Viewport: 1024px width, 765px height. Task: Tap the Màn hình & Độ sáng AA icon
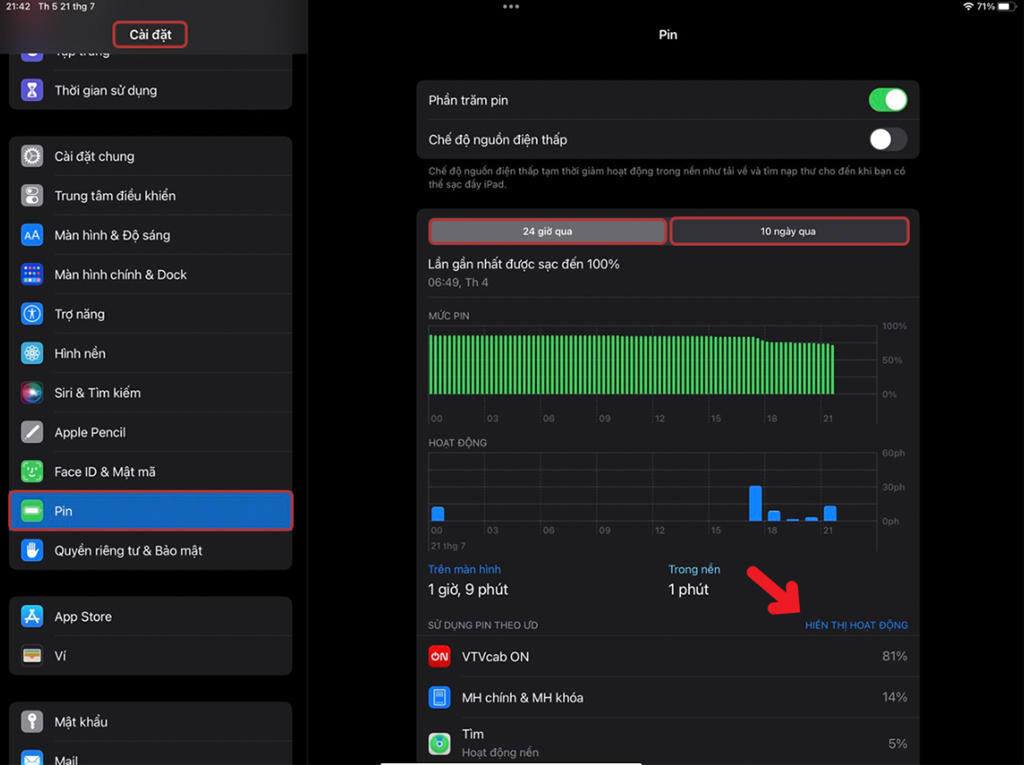(32, 235)
